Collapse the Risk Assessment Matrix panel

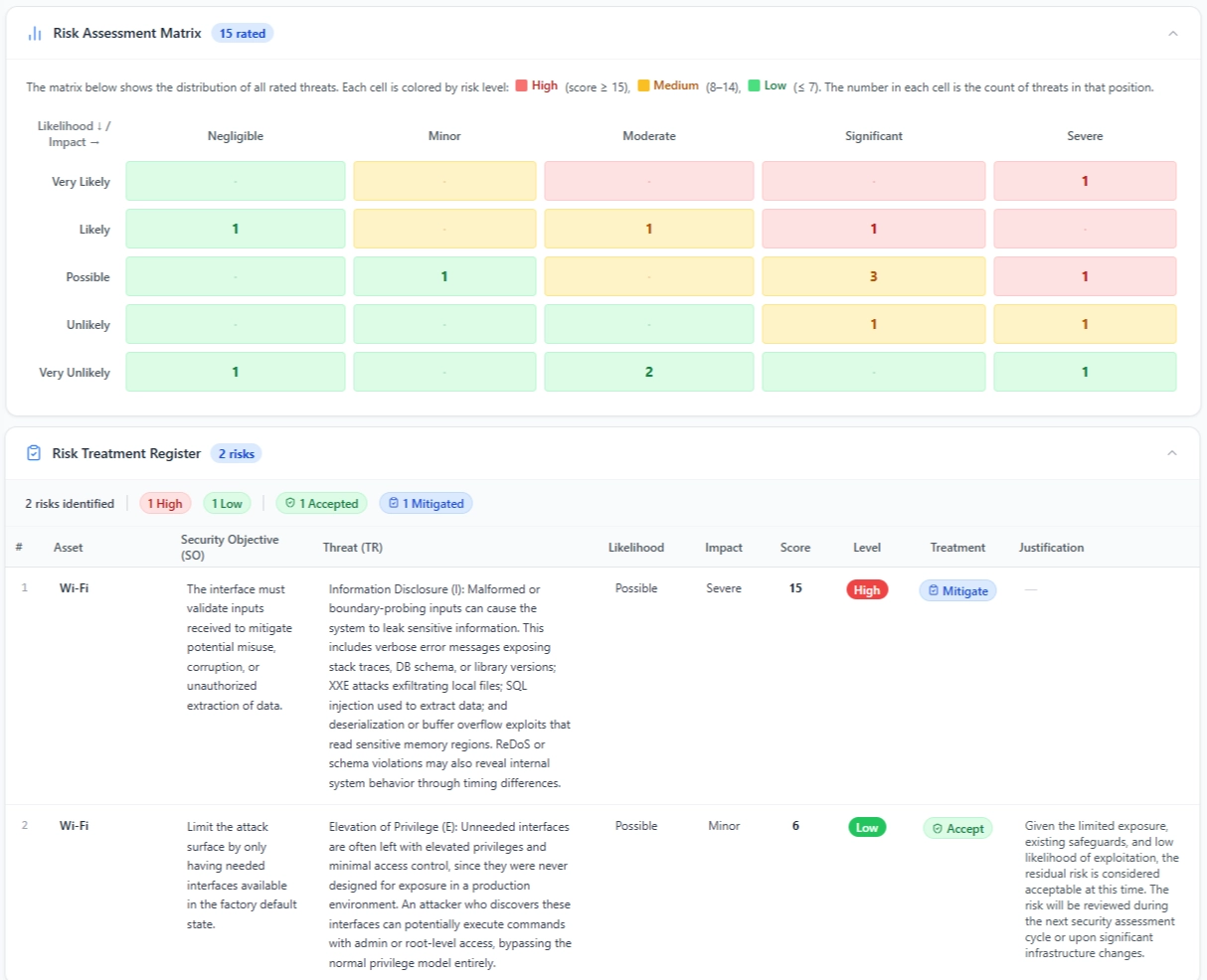(1173, 33)
